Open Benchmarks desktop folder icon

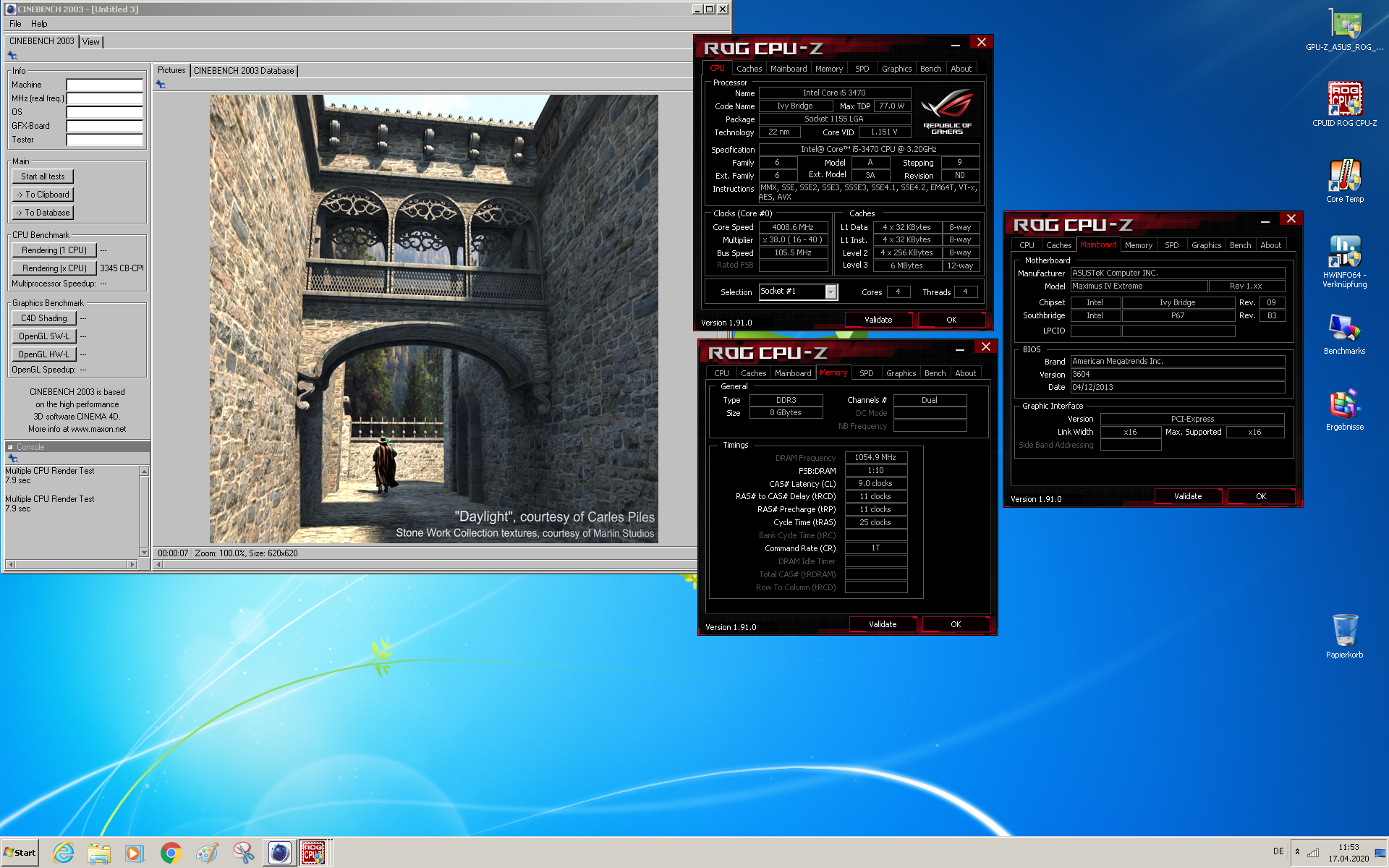(1344, 334)
